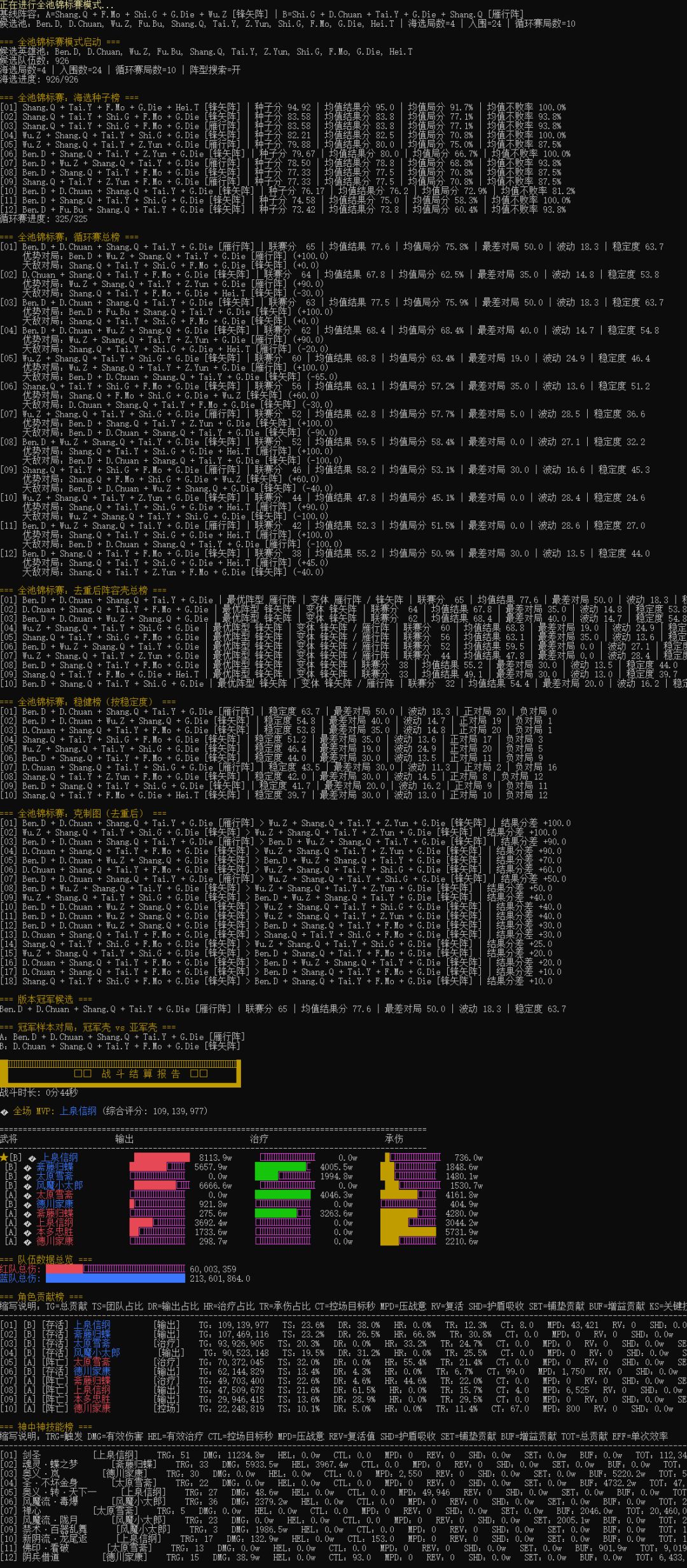
Task: Select the 克制图(去重后) section header
Action: (83, 813)
